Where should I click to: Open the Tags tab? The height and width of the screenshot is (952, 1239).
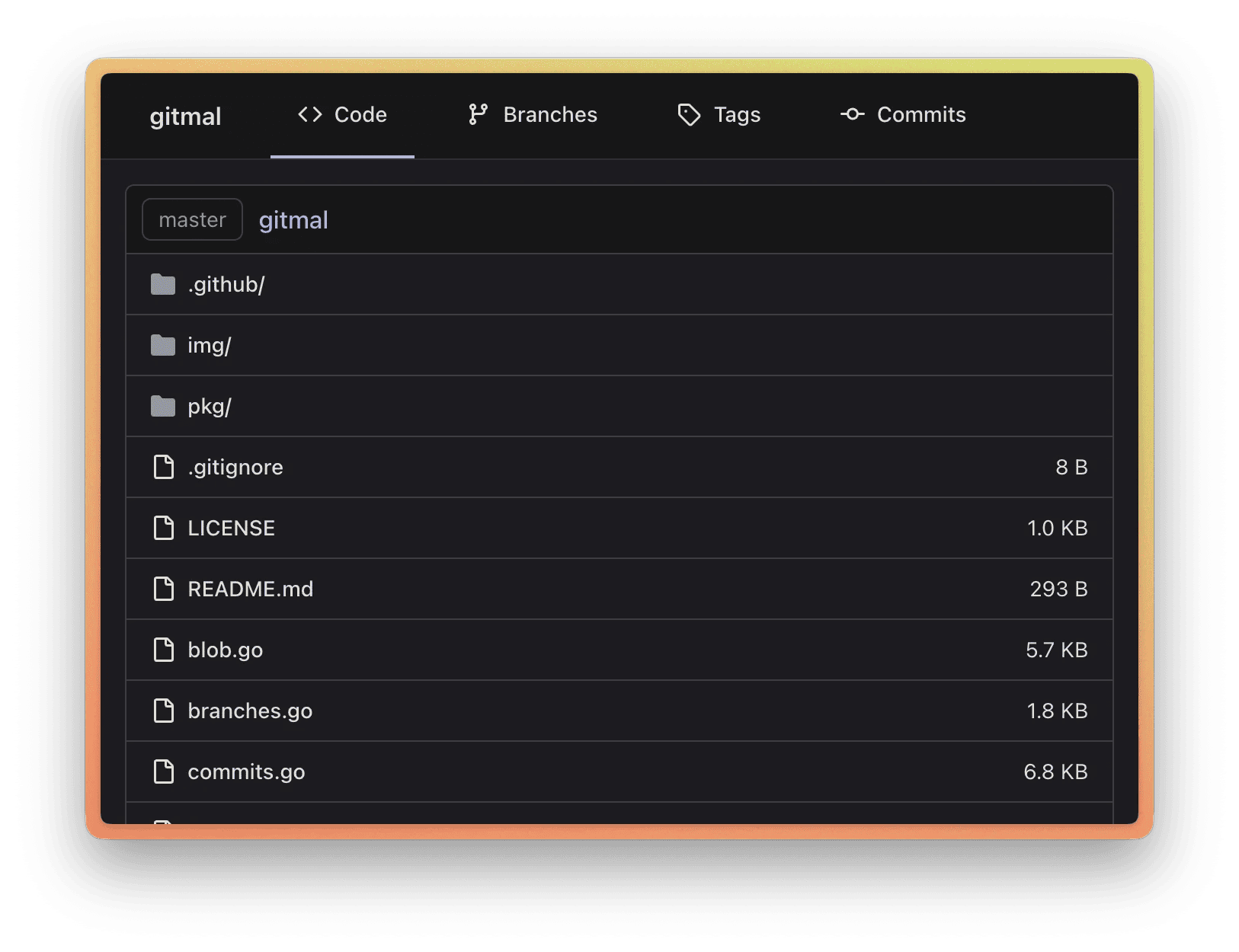pyautogui.click(x=719, y=115)
